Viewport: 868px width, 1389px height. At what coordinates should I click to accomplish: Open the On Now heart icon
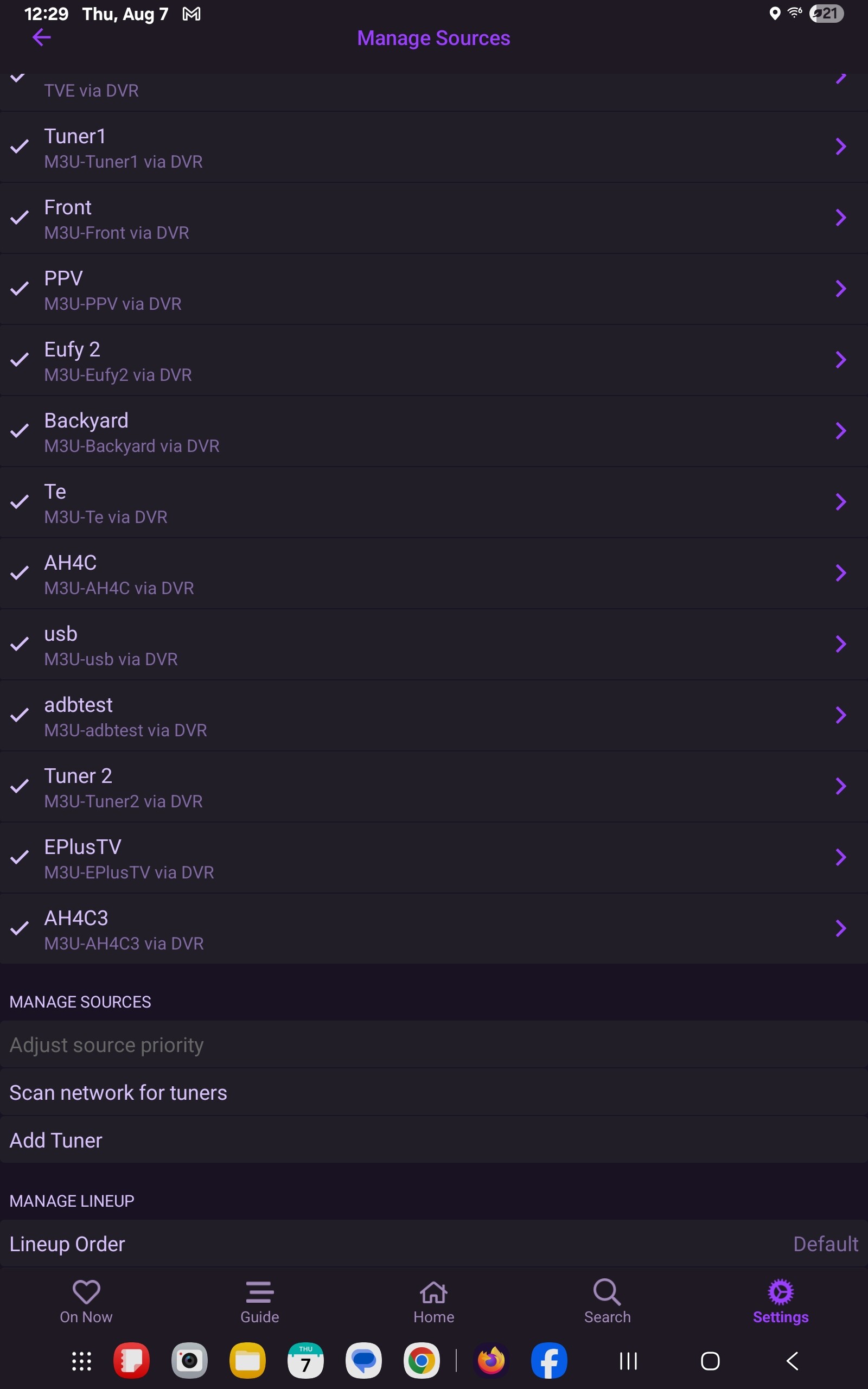pyautogui.click(x=86, y=1291)
